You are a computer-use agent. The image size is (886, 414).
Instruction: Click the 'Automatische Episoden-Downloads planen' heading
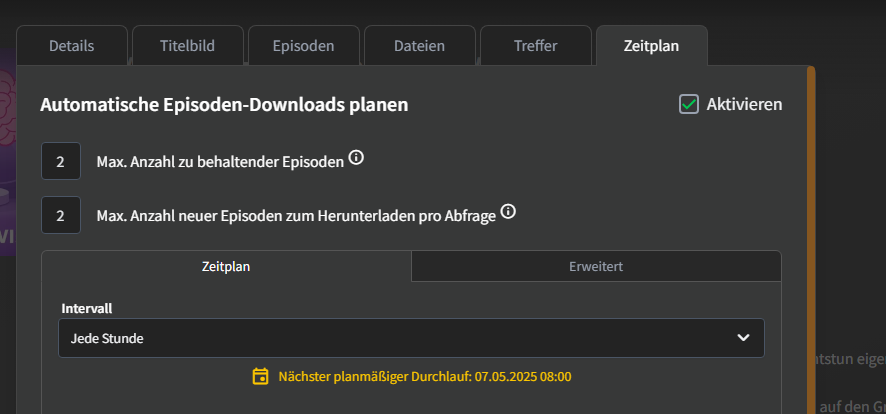(224, 105)
